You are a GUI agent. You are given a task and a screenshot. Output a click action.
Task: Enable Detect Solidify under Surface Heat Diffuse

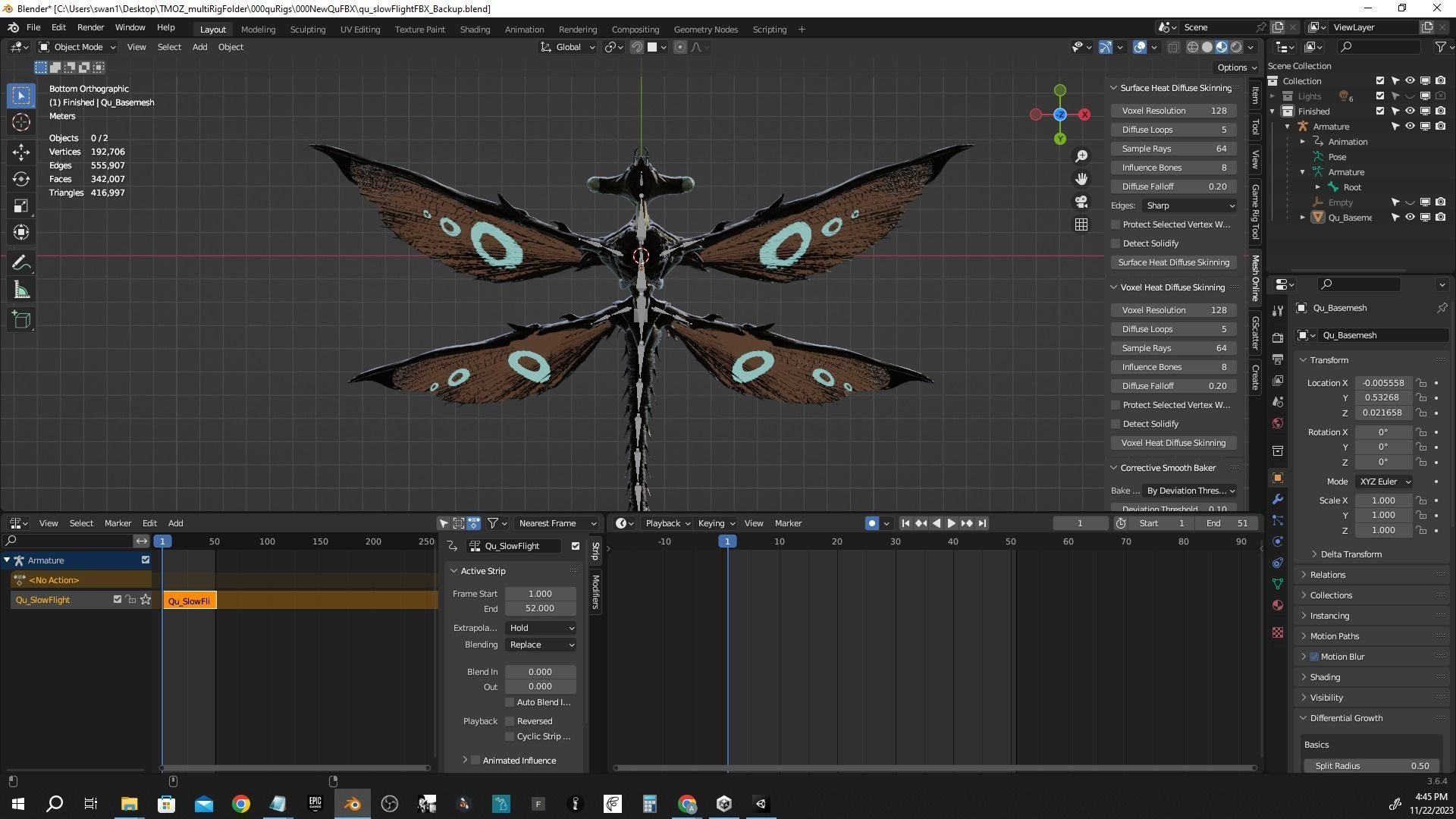point(1116,243)
